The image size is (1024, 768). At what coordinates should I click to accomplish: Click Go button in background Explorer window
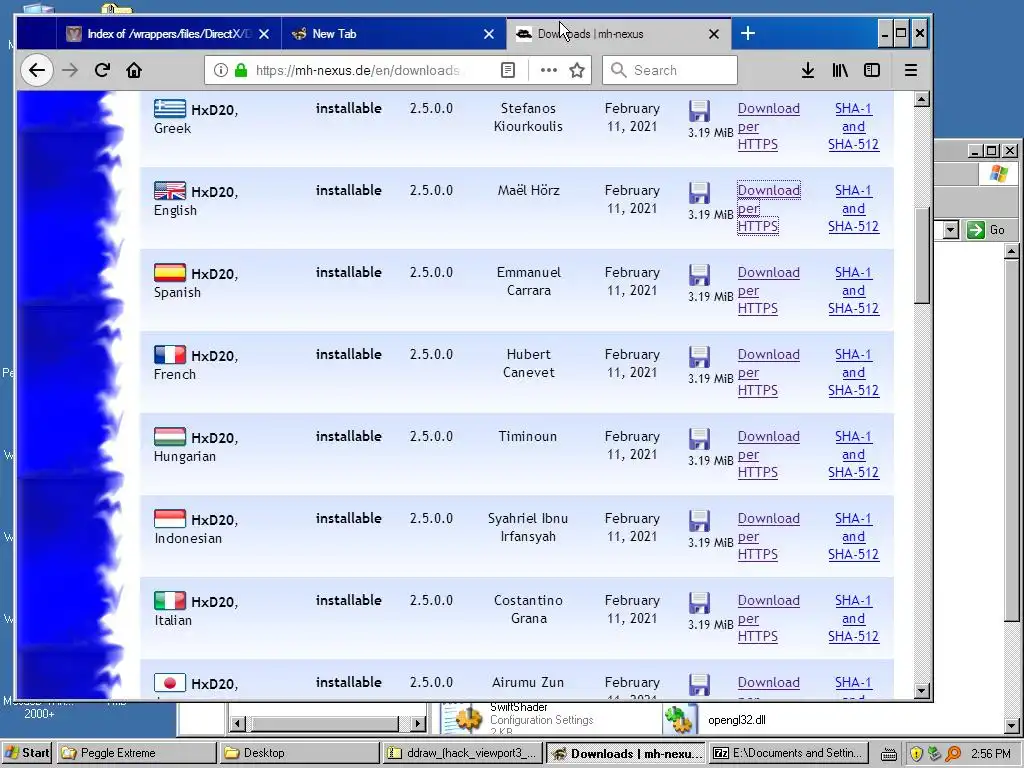986,230
